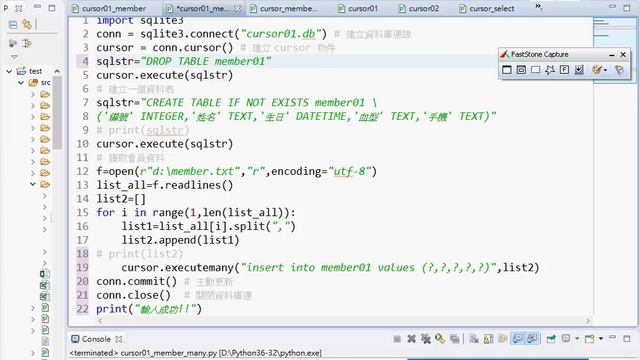This screenshot has height=360, width=640.
Task: Open Display Selected Console dropdown arrow
Action: pyautogui.click(x=577, y=339)
